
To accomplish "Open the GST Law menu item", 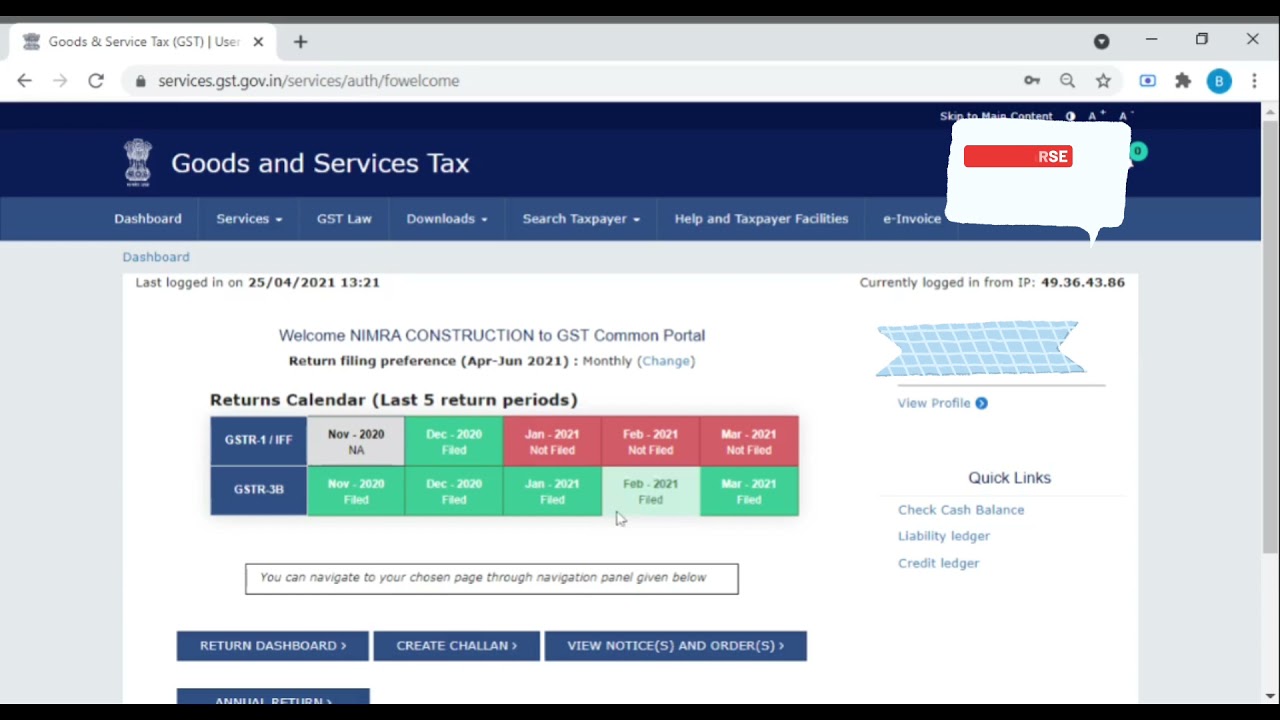I will [344, 219].
